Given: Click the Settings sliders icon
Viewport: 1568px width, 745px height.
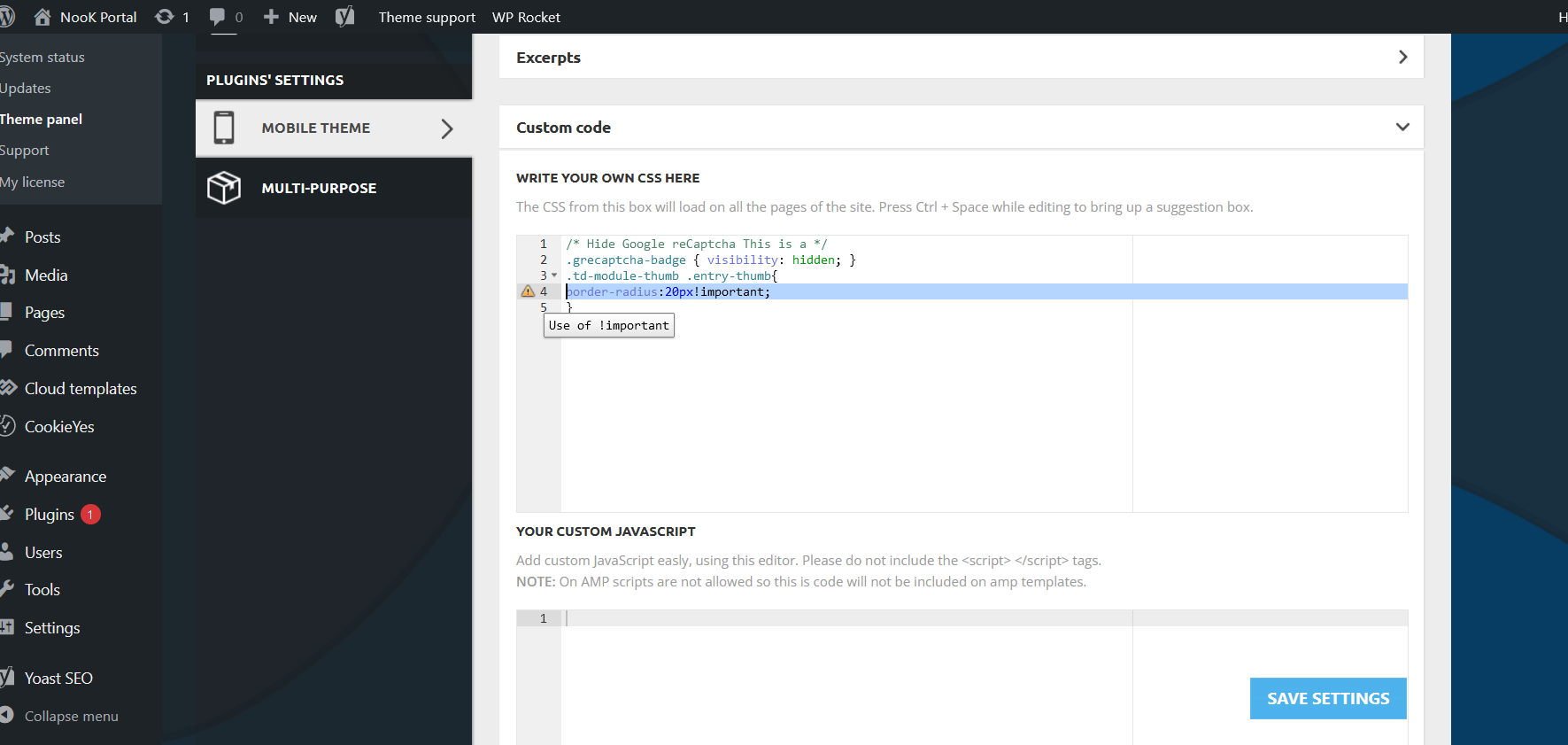Looking at the screenshot, I should pyautogui.click(x=7, y=627).
